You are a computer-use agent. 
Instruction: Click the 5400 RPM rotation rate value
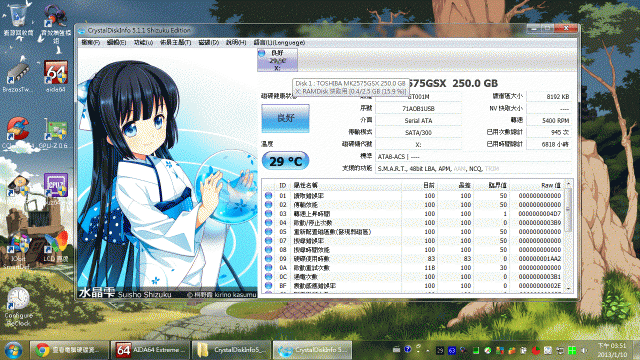pos(549,120)
